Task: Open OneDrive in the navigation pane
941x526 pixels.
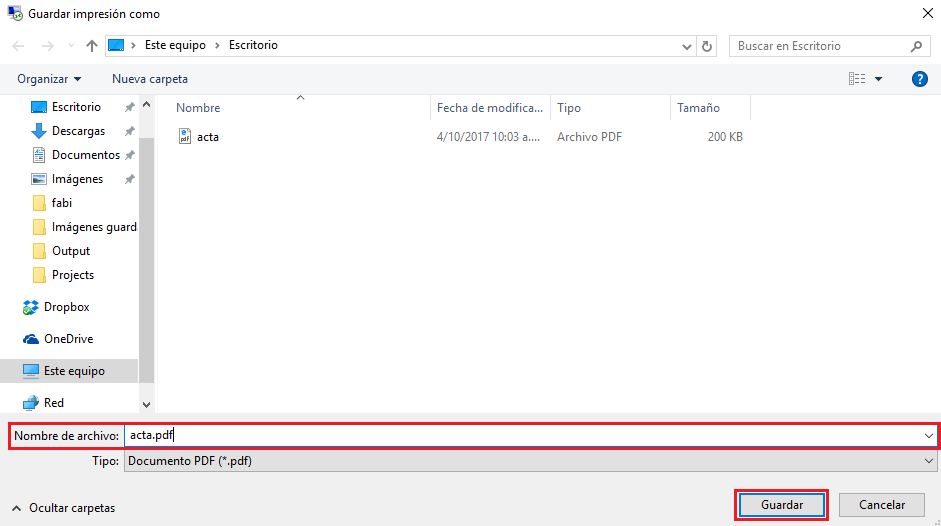Action: [68, 339]
